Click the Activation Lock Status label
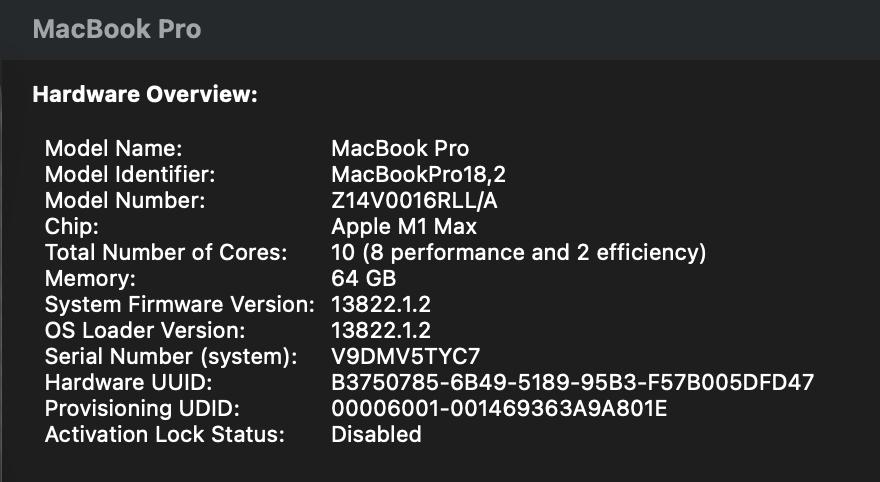This screenshot has width=880, height=482. pyautogui.click(x=165, y=434)
